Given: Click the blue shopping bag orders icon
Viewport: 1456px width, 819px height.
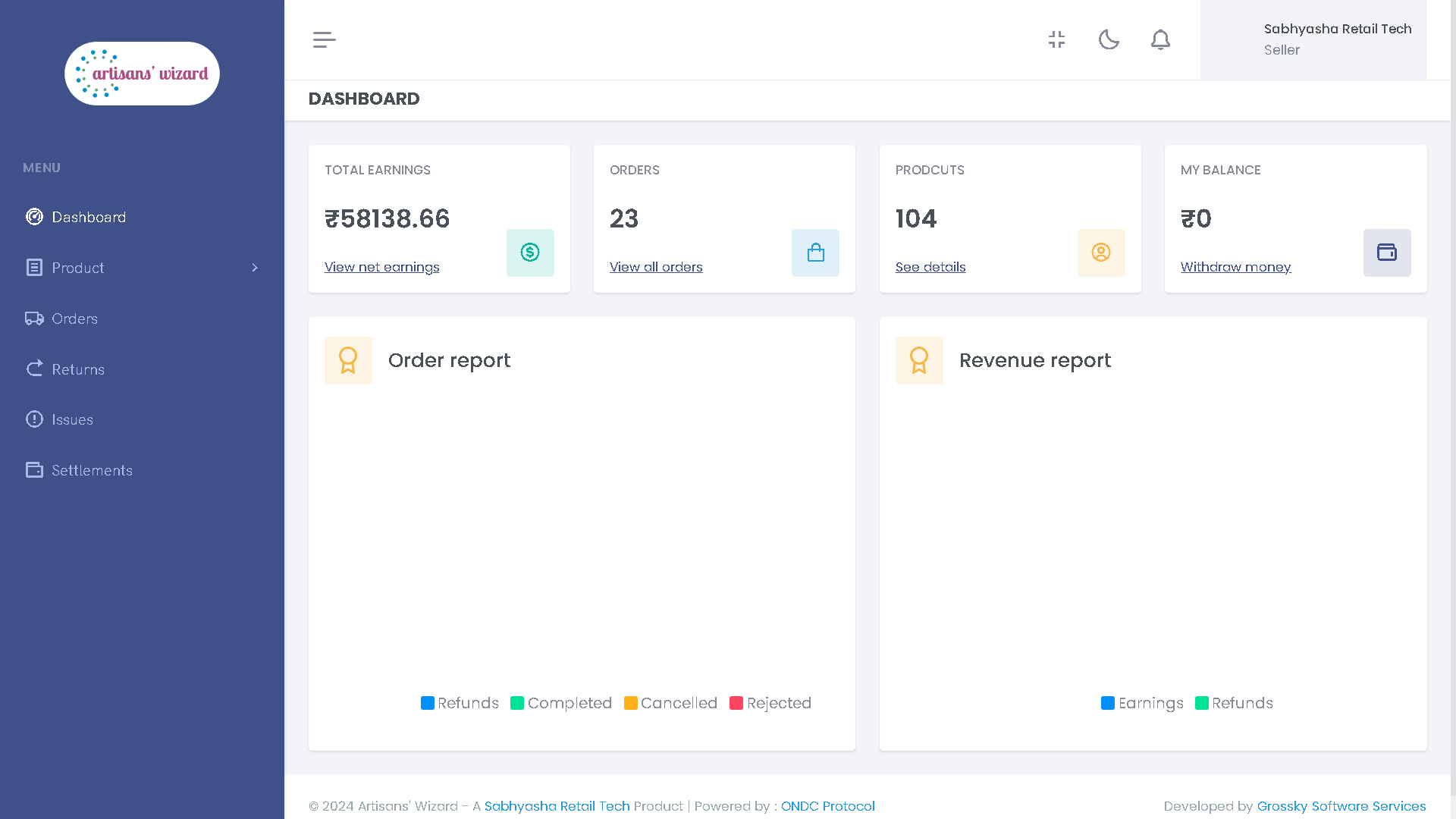Looking at the screenshot, I should 815,253.
